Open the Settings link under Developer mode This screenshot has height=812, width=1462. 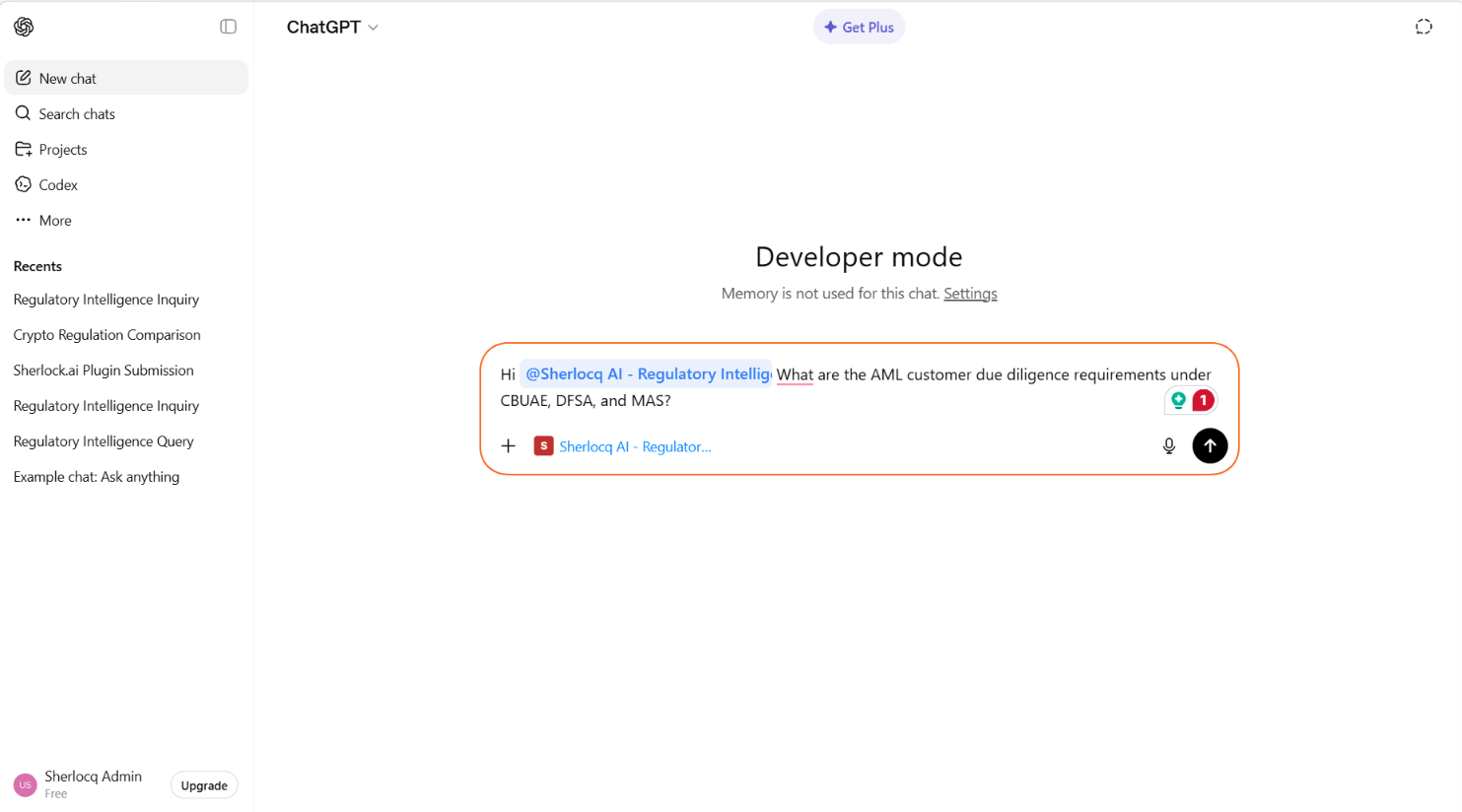click(970, 294)
